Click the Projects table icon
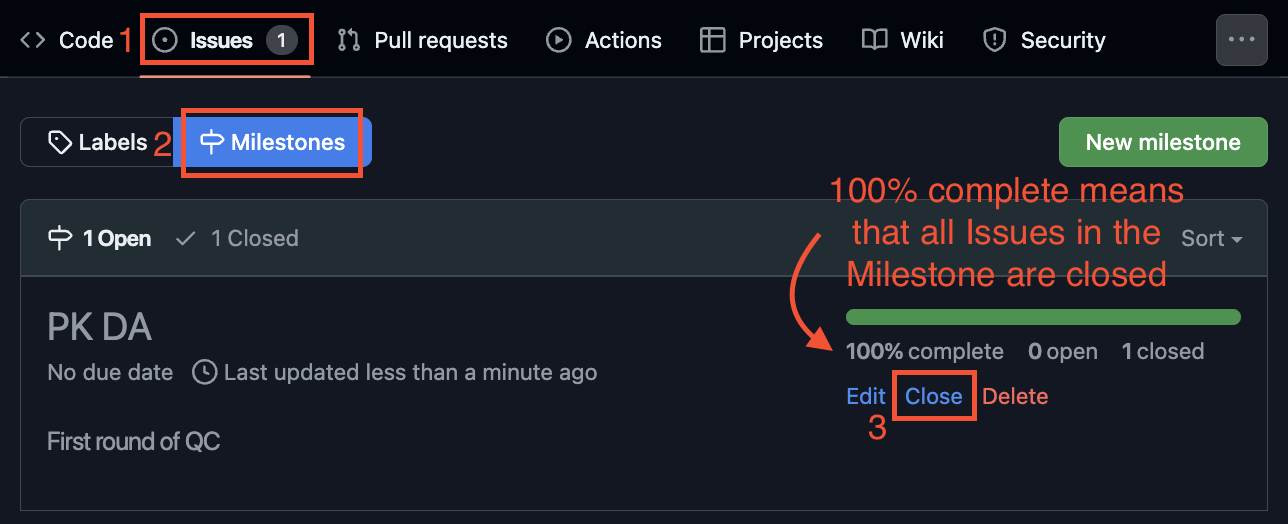Image resolution: width=1288 pixels, height=524 pixels. coord(712,40)
